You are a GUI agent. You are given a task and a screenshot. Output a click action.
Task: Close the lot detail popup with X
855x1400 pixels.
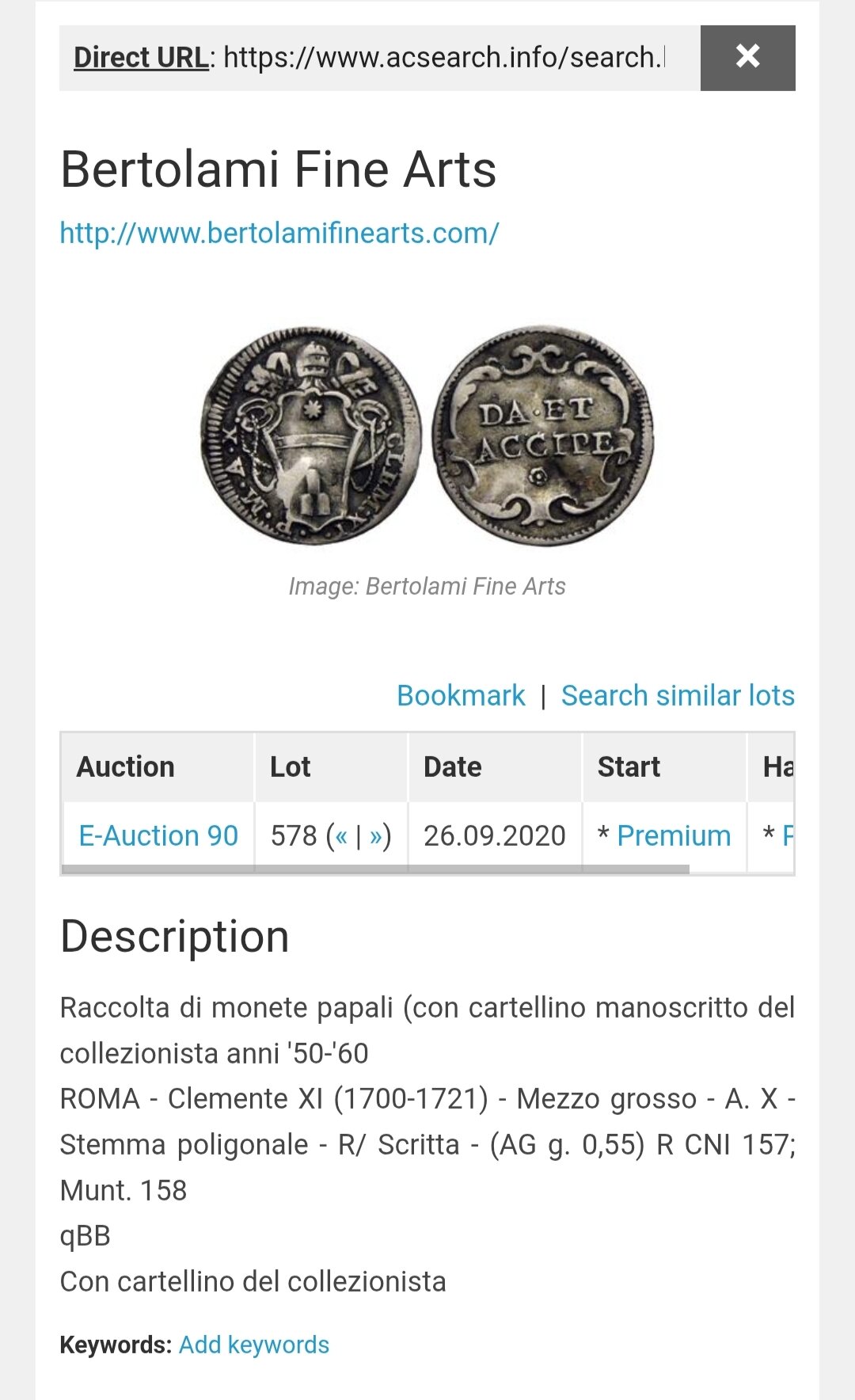747,57
